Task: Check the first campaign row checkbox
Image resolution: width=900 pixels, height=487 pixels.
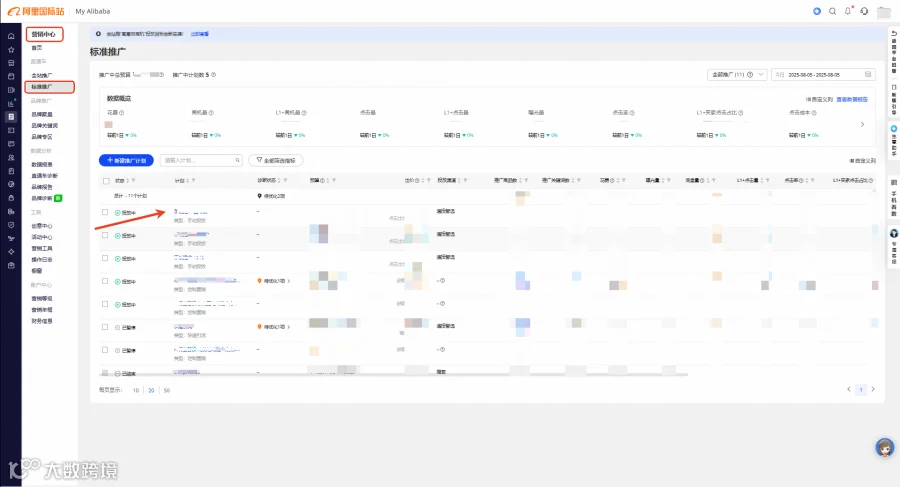Action: [x=105, y=212]
